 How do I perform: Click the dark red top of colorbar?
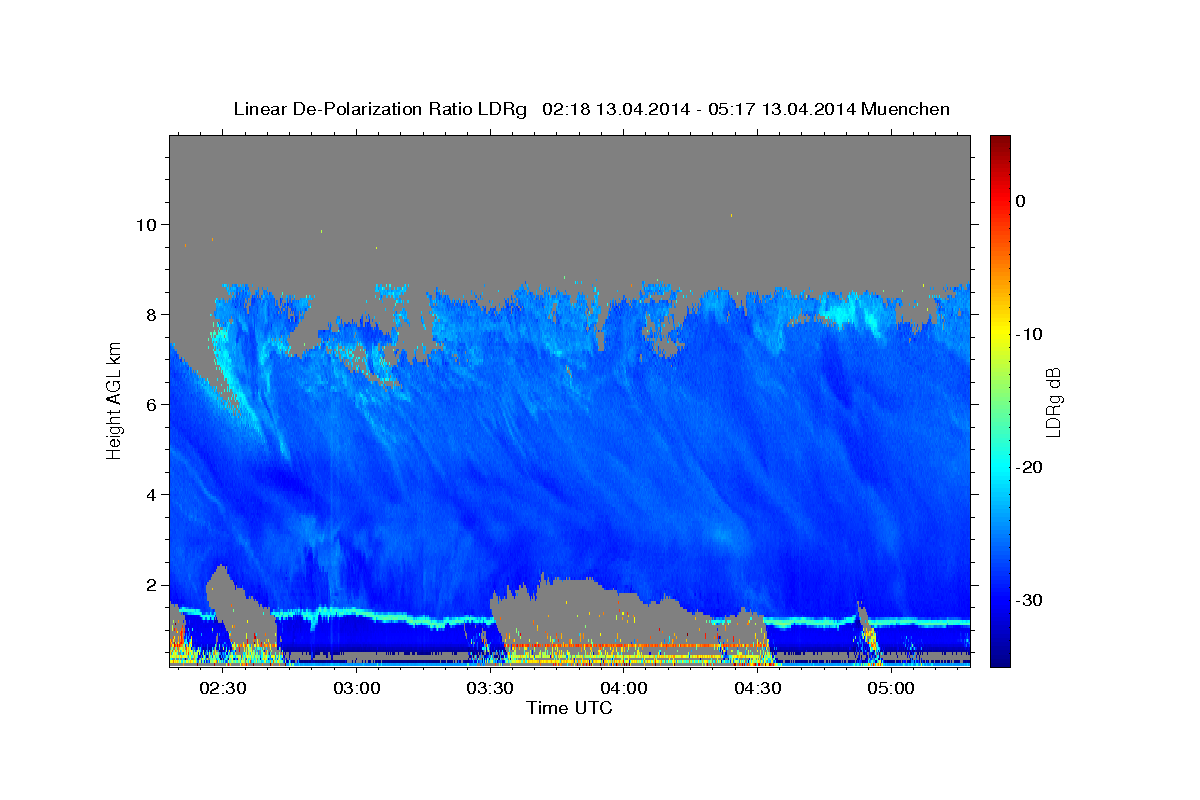1000,142
